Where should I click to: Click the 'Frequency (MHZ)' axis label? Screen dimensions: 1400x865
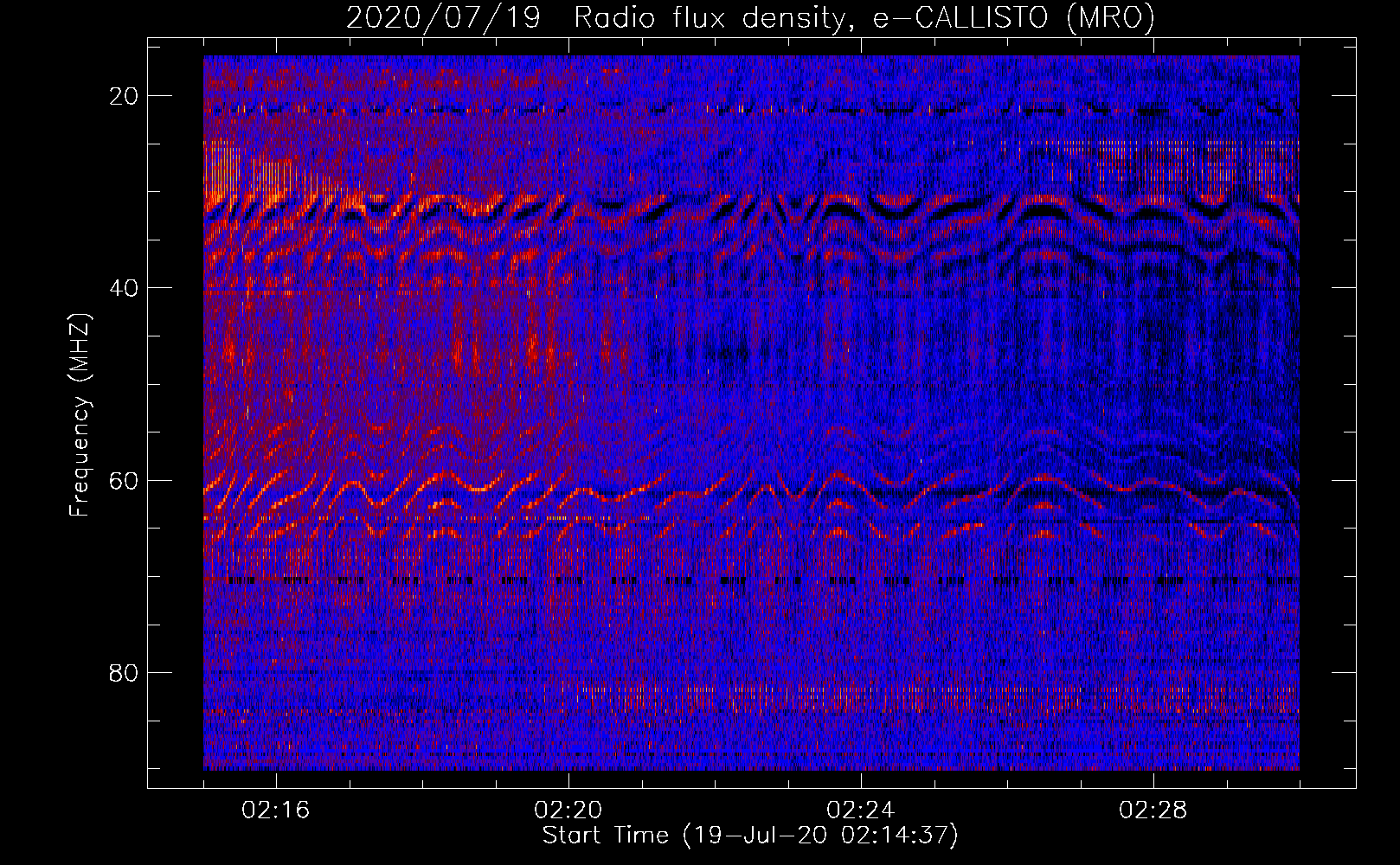[x=80, y=415]
